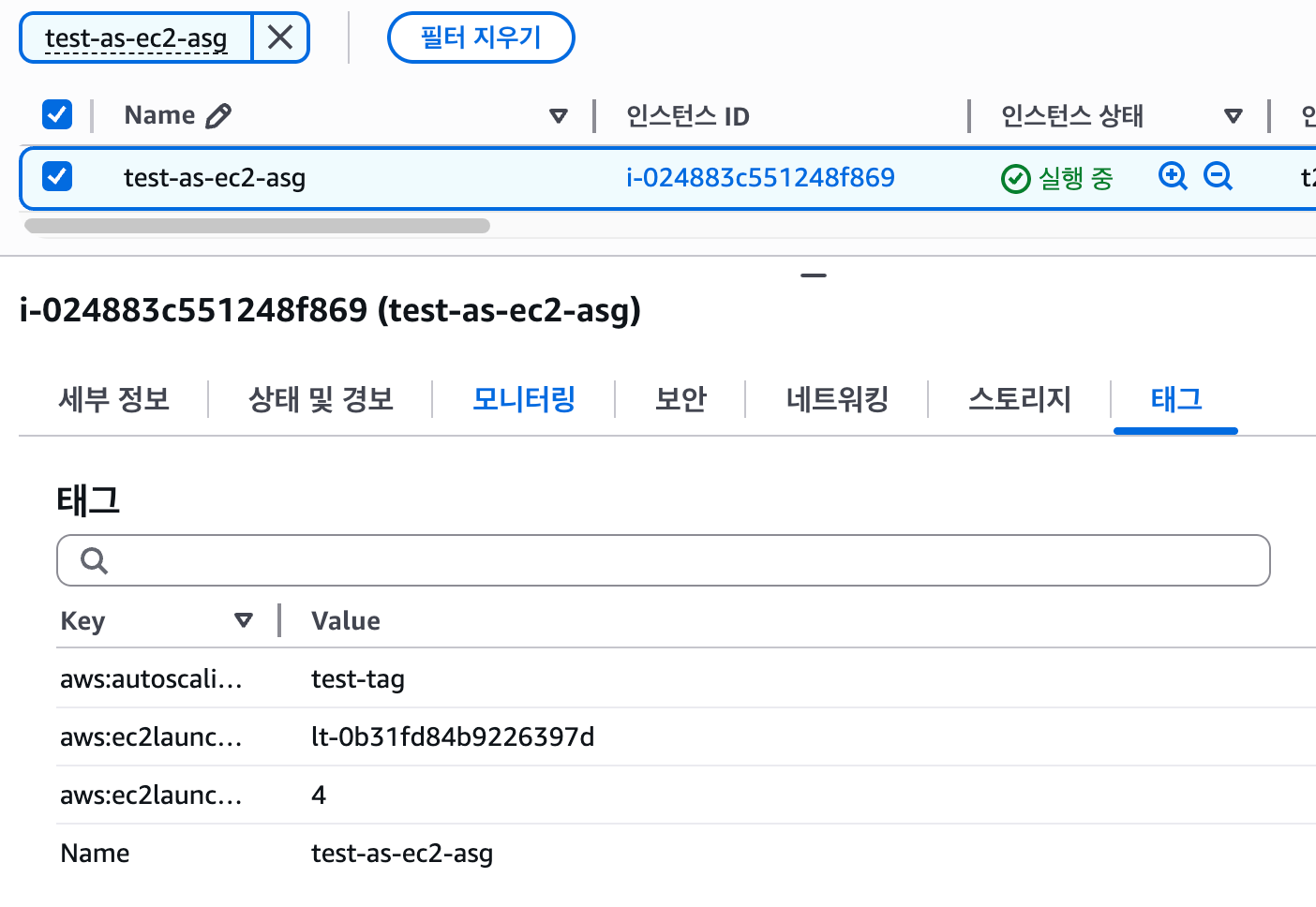The width and height of the screenshot is (1316, 907).
Task: Click the aws:ec2launc… key beside lt-0b31fd84b9226397d
Action: tap(151, 736)
